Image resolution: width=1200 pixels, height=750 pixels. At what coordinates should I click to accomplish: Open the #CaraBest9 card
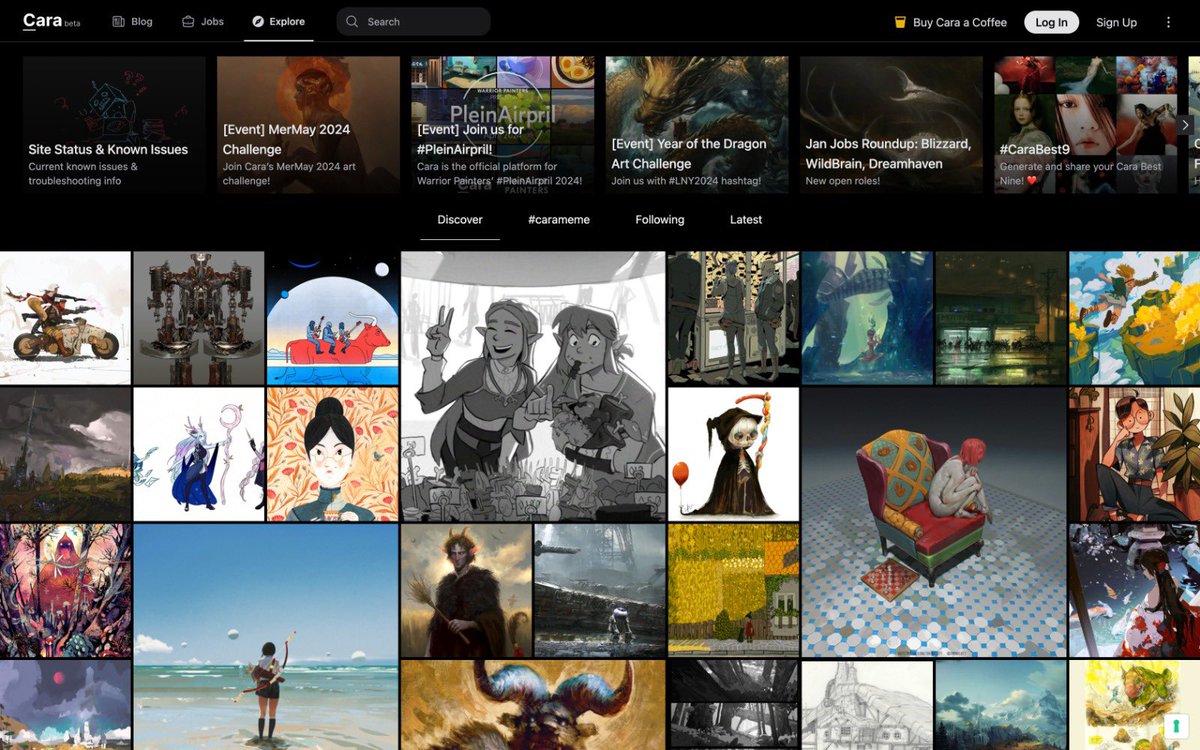[x=1085, y=124]
